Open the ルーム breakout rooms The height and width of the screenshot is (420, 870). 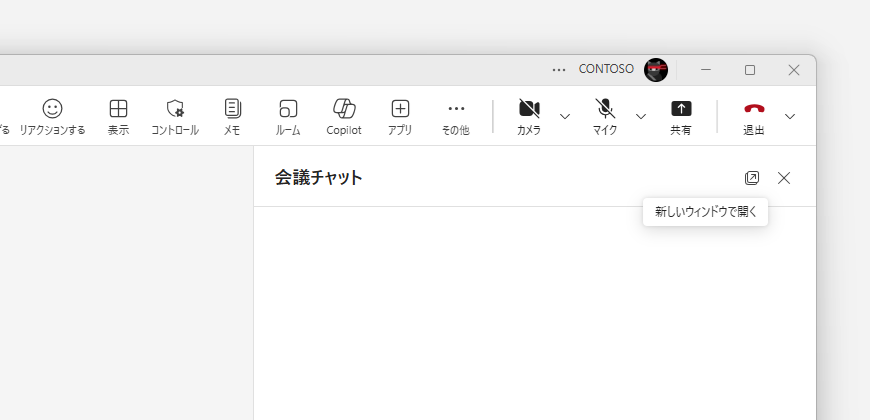click(x=288, y=116)
